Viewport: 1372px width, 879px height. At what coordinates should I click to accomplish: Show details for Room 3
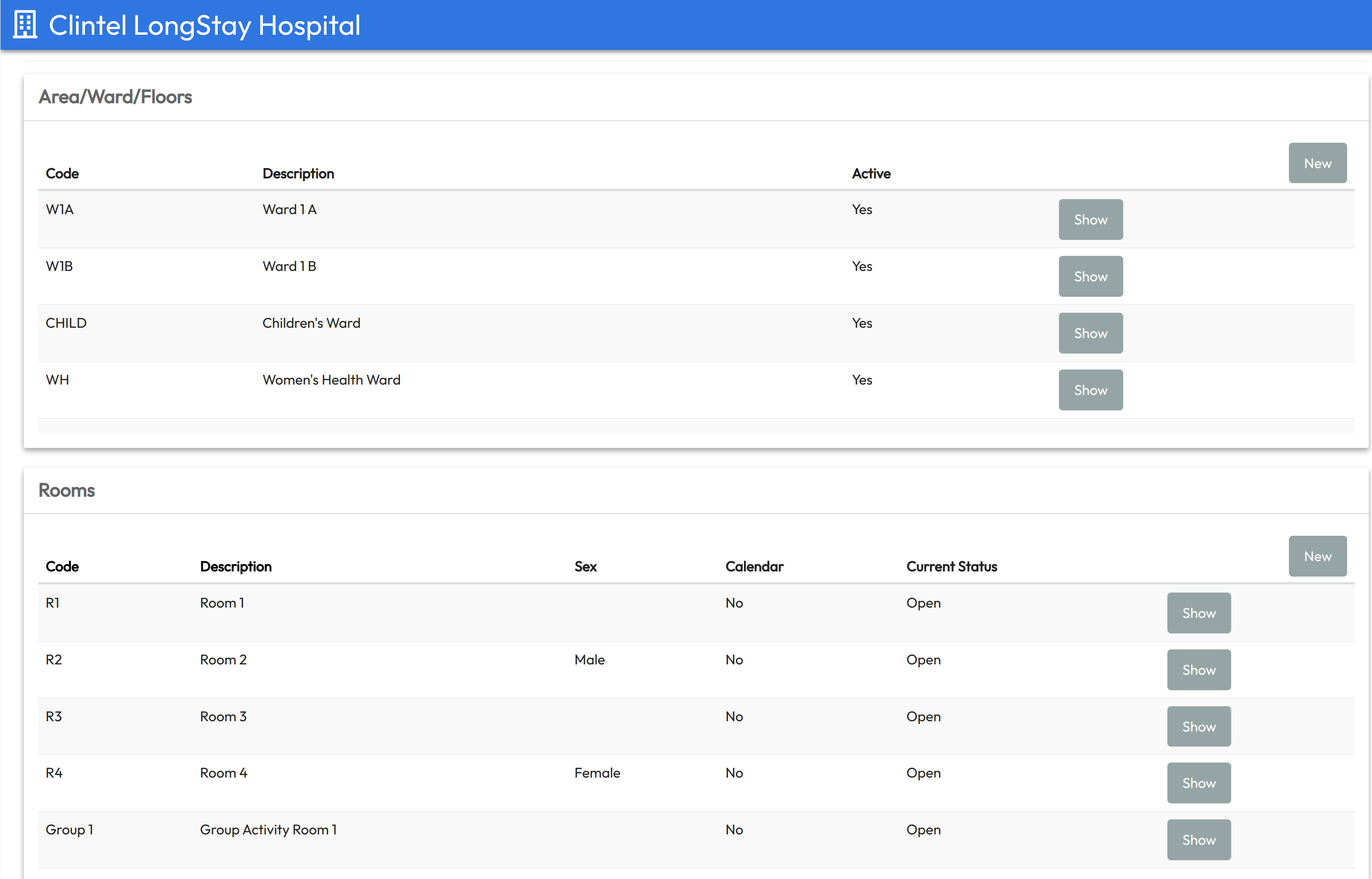1198,726
